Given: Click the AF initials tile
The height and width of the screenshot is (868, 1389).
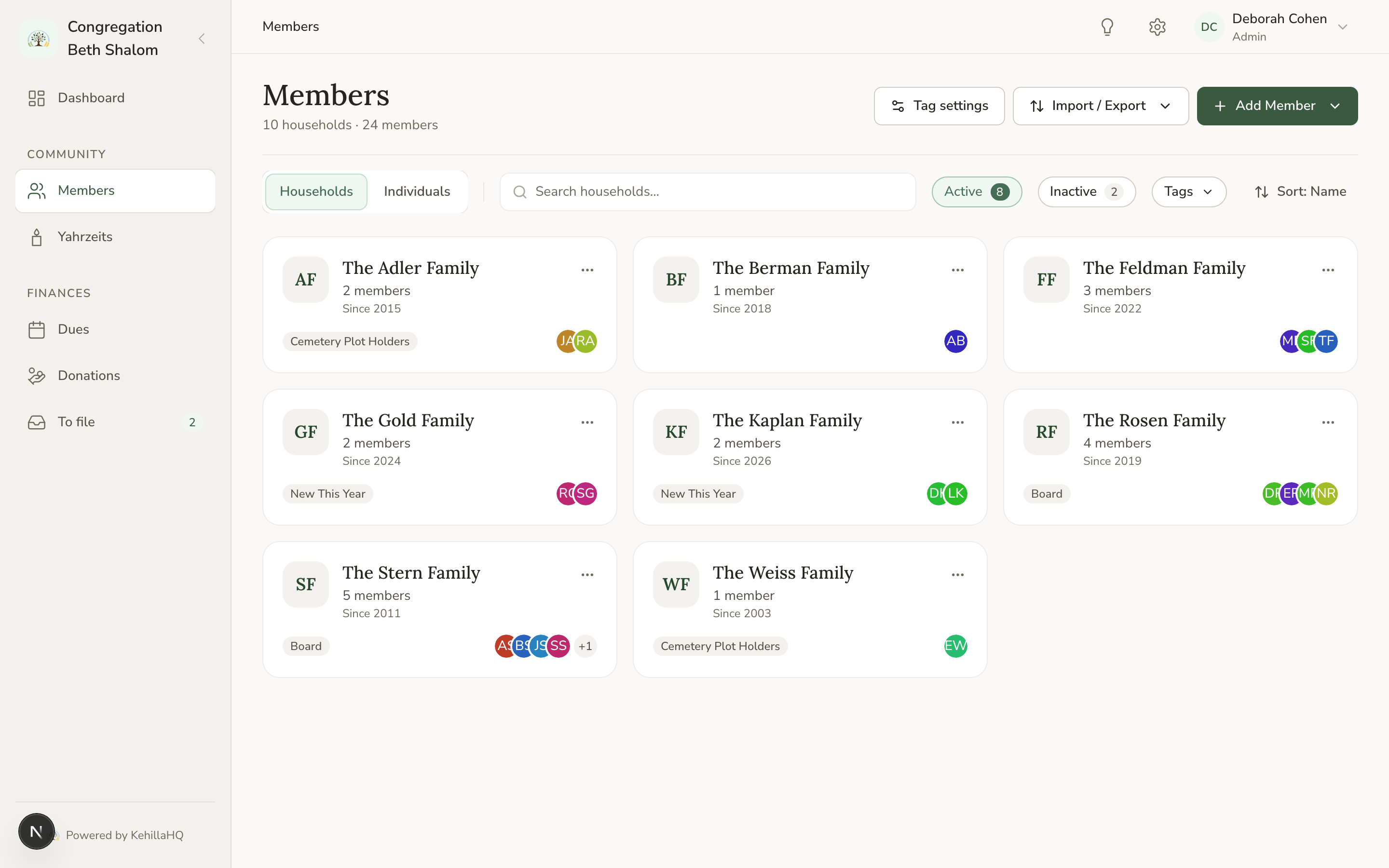Looking at the screenshot, I should [305, 280].
